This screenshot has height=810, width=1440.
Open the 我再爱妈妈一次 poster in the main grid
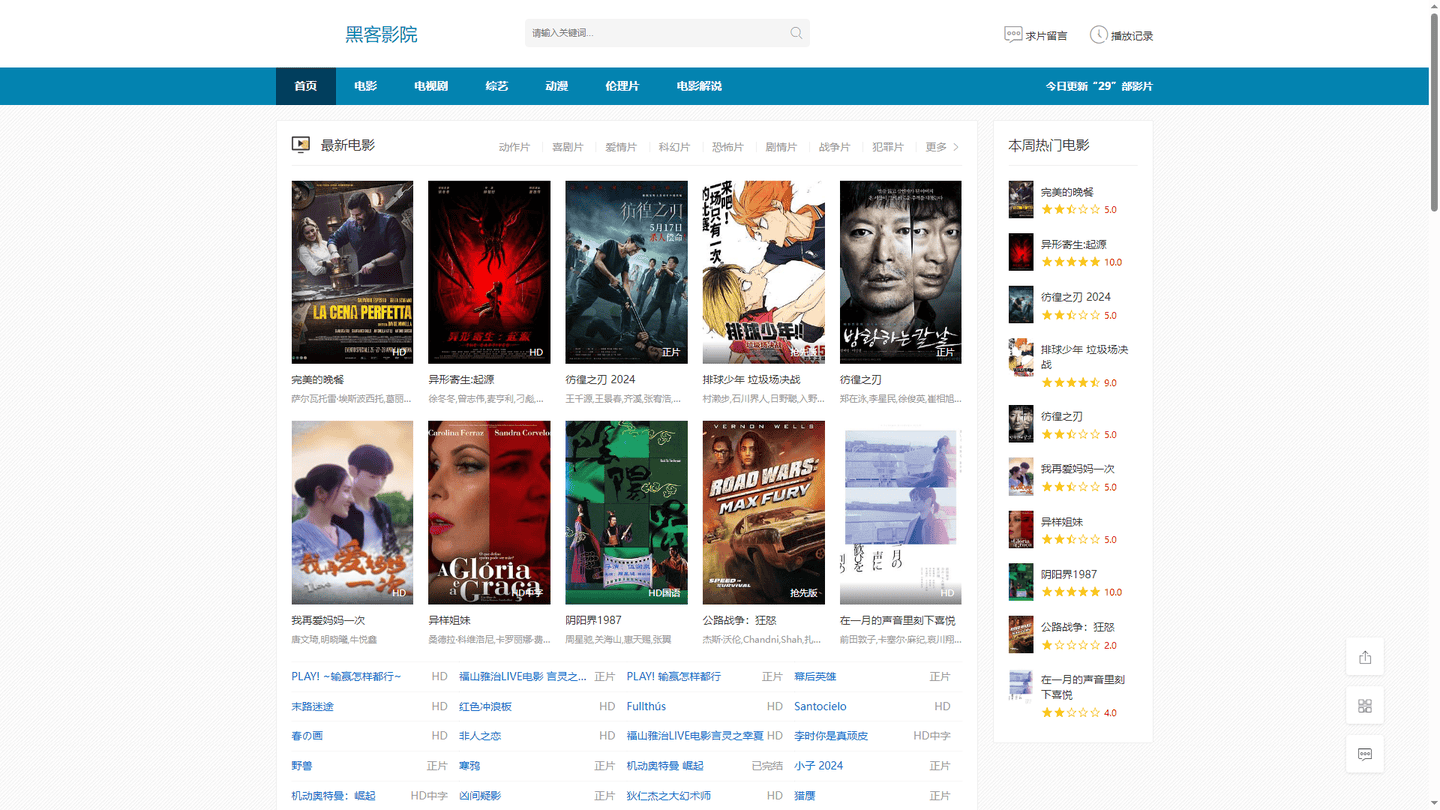(352, 512)
